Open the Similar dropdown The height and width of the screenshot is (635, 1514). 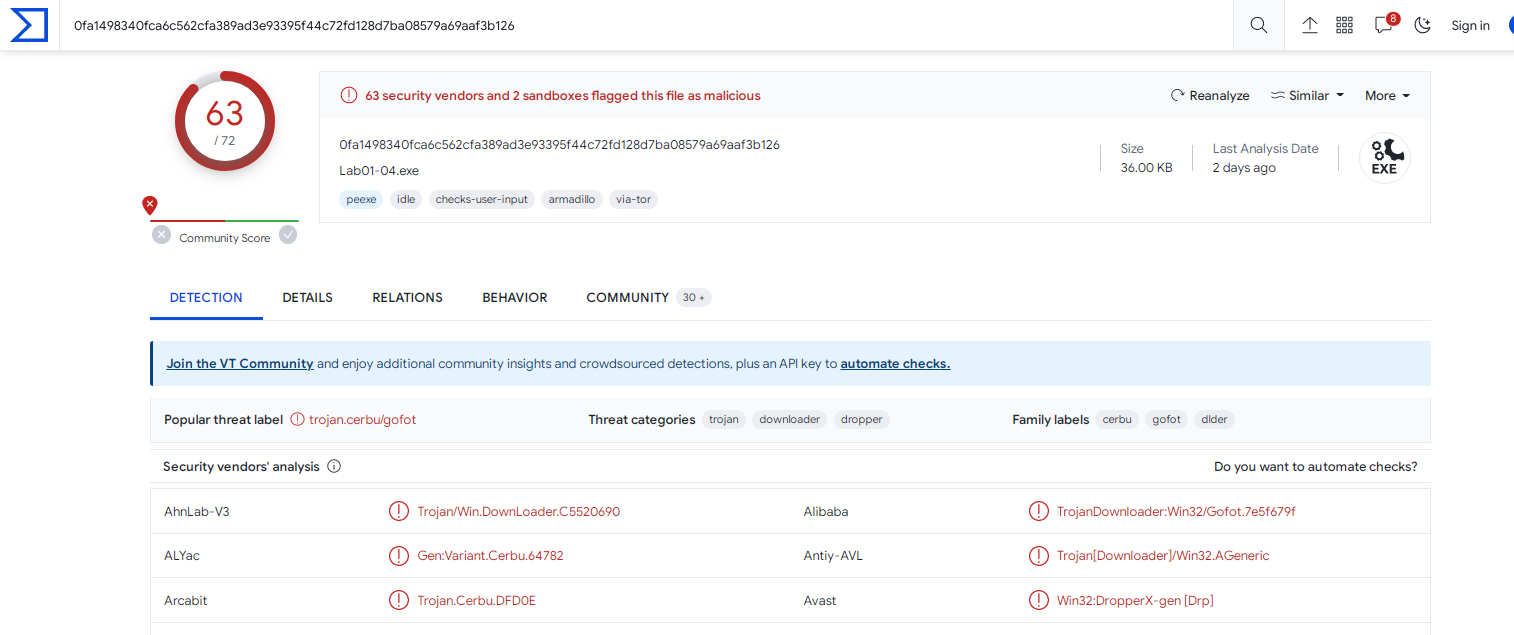click(x=1307, y=96)
